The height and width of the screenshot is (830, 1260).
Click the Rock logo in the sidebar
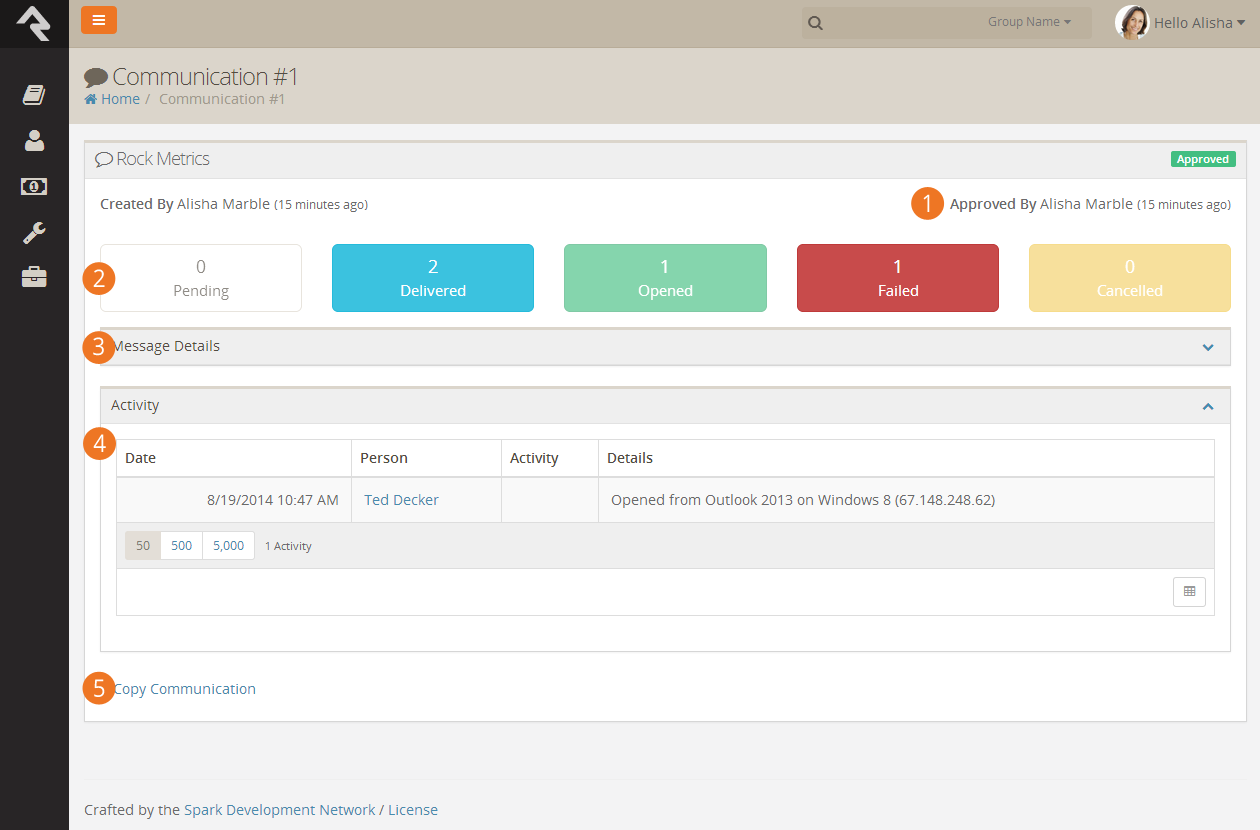[x=34, y=23]
